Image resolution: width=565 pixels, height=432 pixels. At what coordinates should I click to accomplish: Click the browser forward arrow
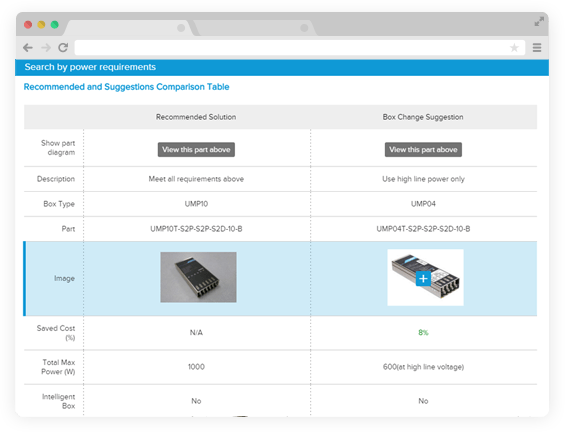(46, 48)
